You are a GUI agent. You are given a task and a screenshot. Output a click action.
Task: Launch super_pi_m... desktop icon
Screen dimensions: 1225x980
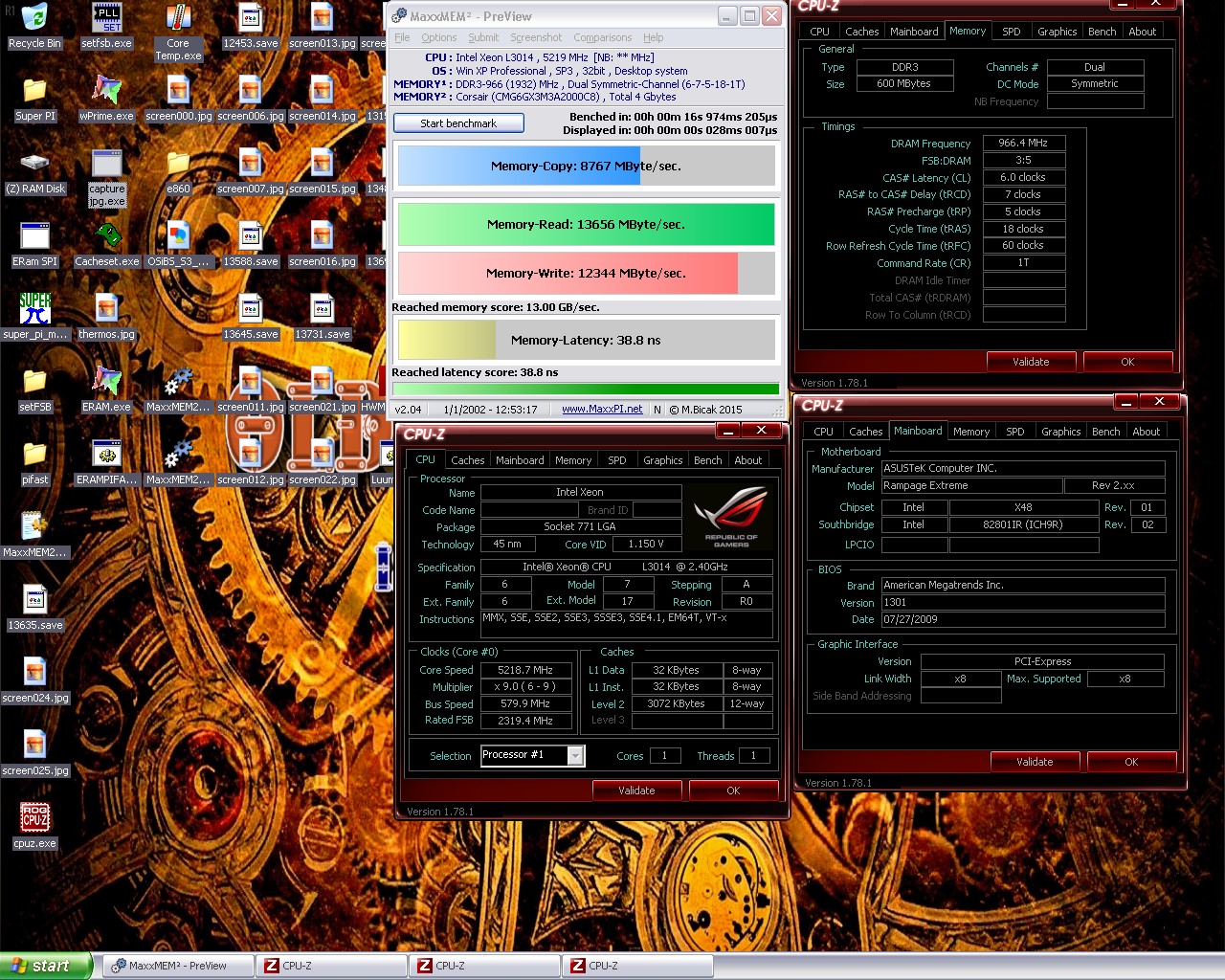click(x=35, y=317)
